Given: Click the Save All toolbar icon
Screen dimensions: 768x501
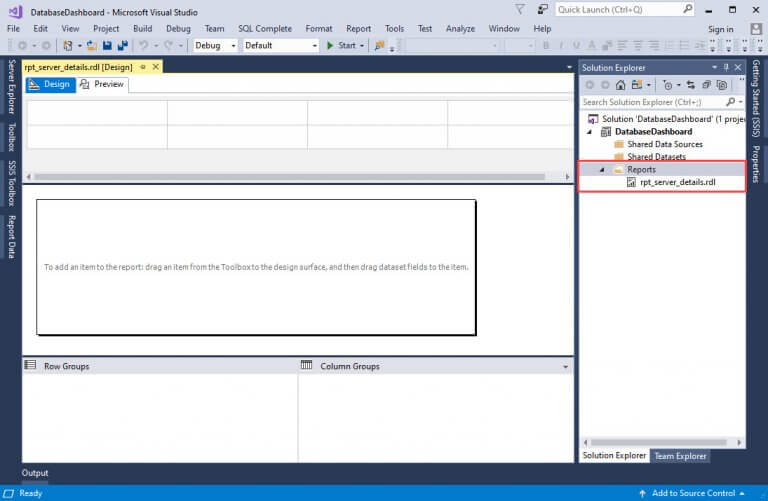Looking at the screenshot, I should pos(122,46).
